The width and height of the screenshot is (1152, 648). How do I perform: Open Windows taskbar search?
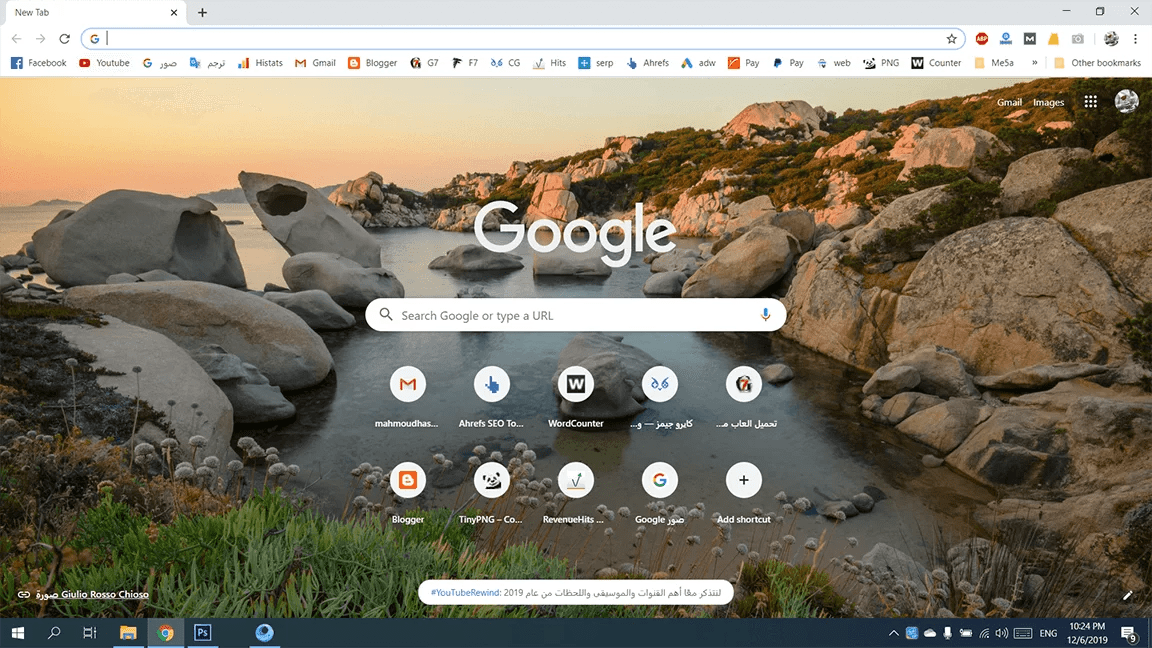[x=54, y=633]
